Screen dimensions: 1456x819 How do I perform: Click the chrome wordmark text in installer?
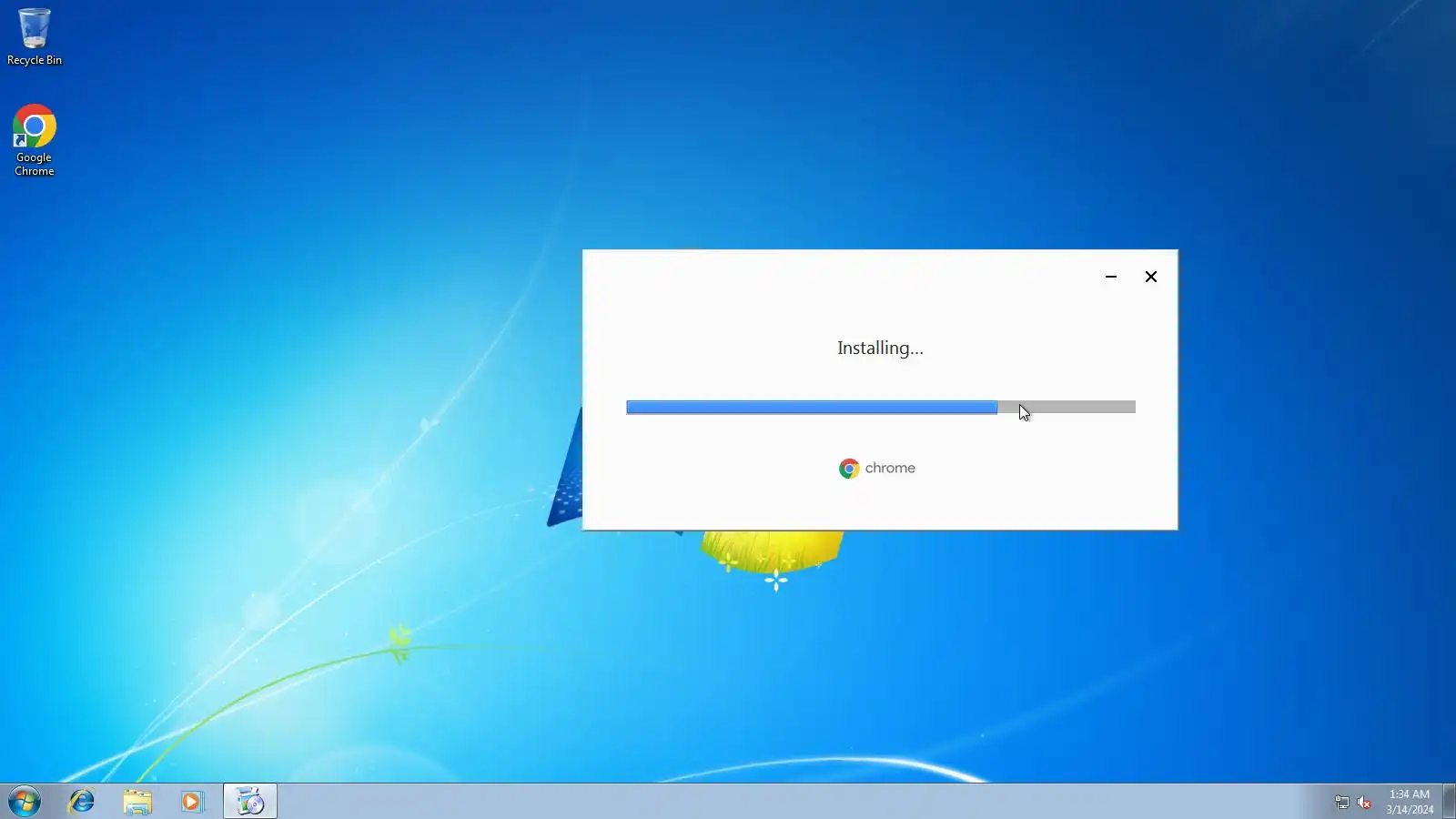click(890, 468)
